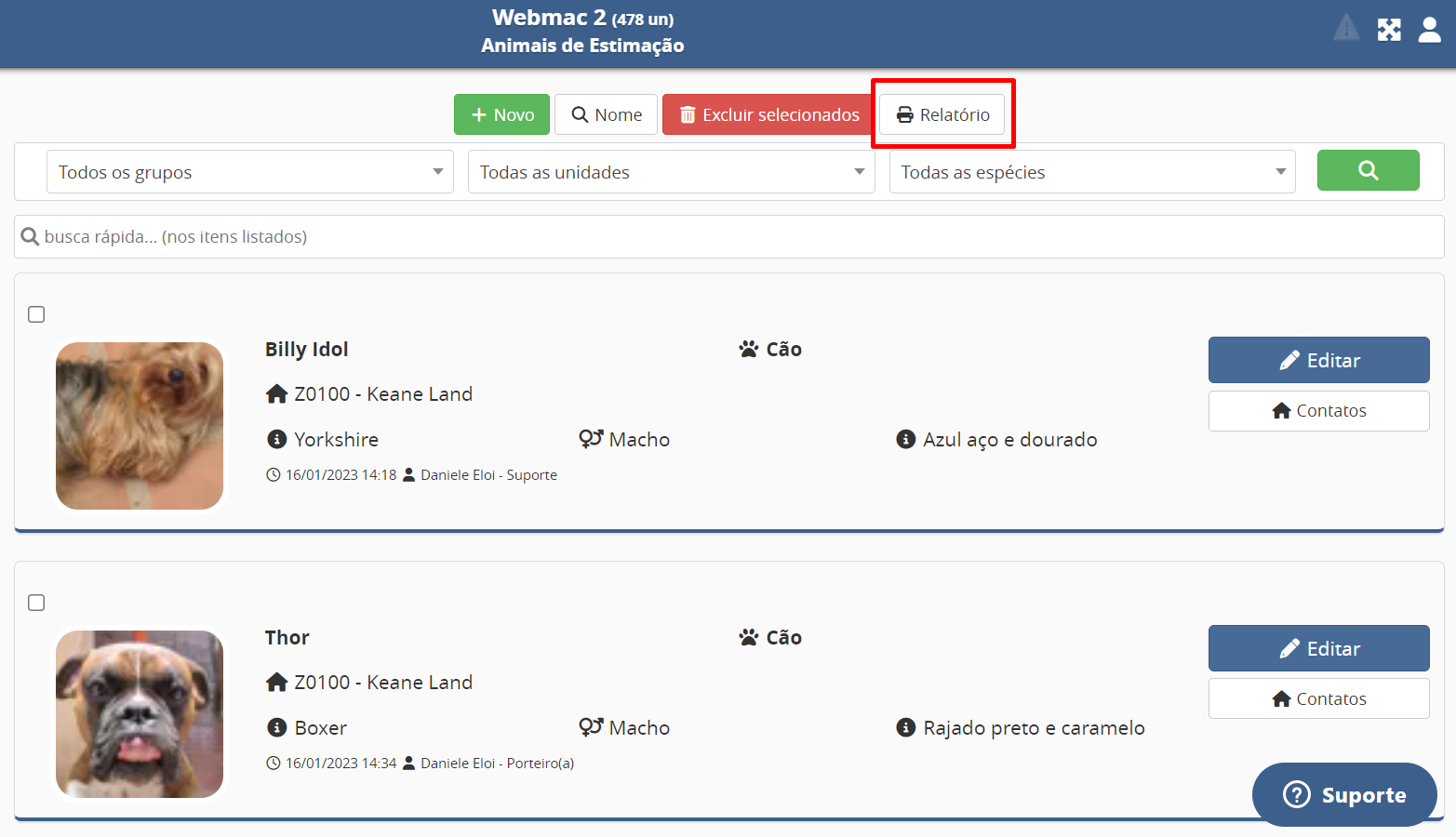The height and width of the screenshot is (837, 1456).
Task: Click the Nome search button
Action: tap(607, 114)
